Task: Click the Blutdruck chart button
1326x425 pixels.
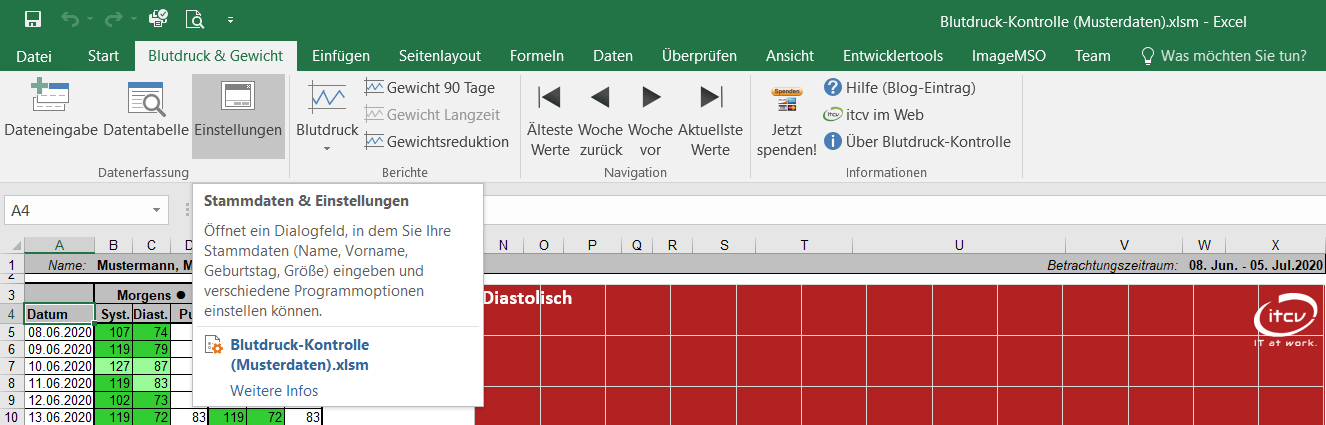Action: click(327, 108)
